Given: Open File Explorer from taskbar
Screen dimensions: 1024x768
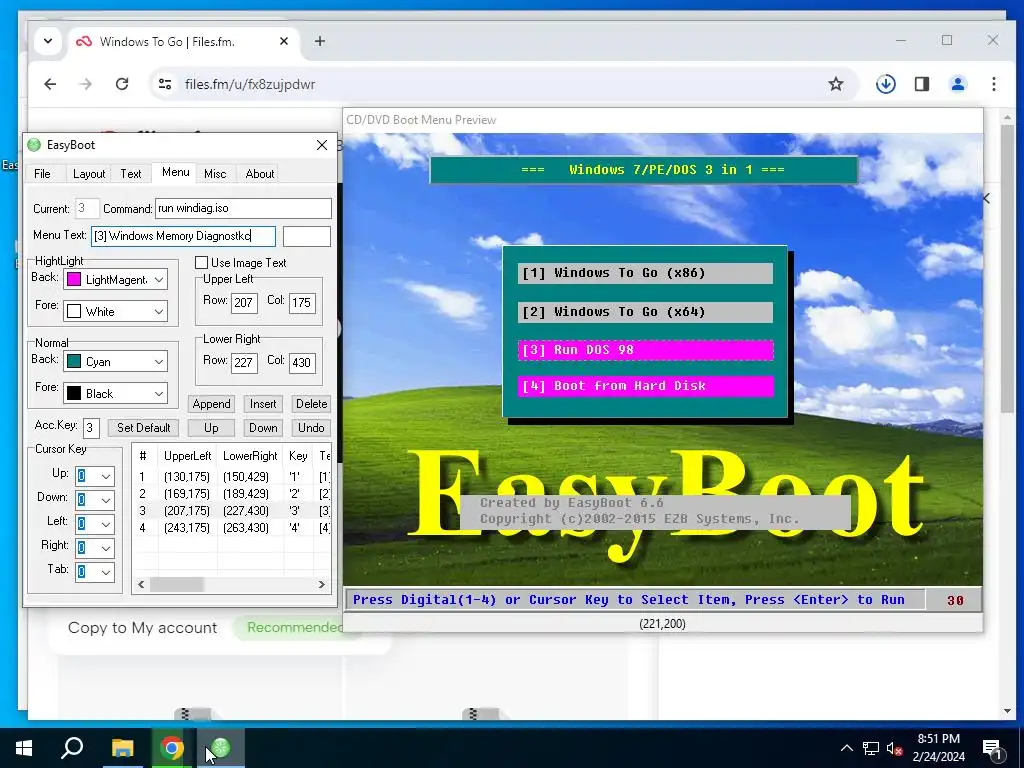Looking at the screenshot, I should click(x=122, y=748).
